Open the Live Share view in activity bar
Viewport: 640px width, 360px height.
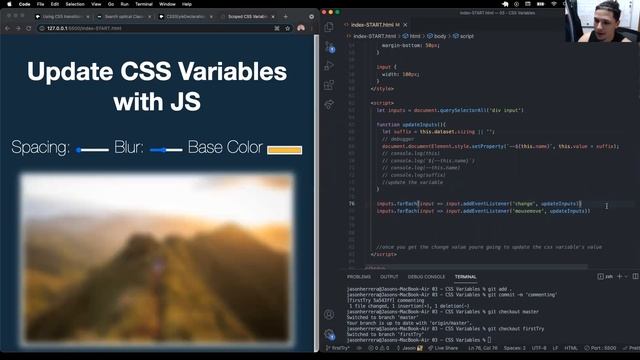coord(329,104)
